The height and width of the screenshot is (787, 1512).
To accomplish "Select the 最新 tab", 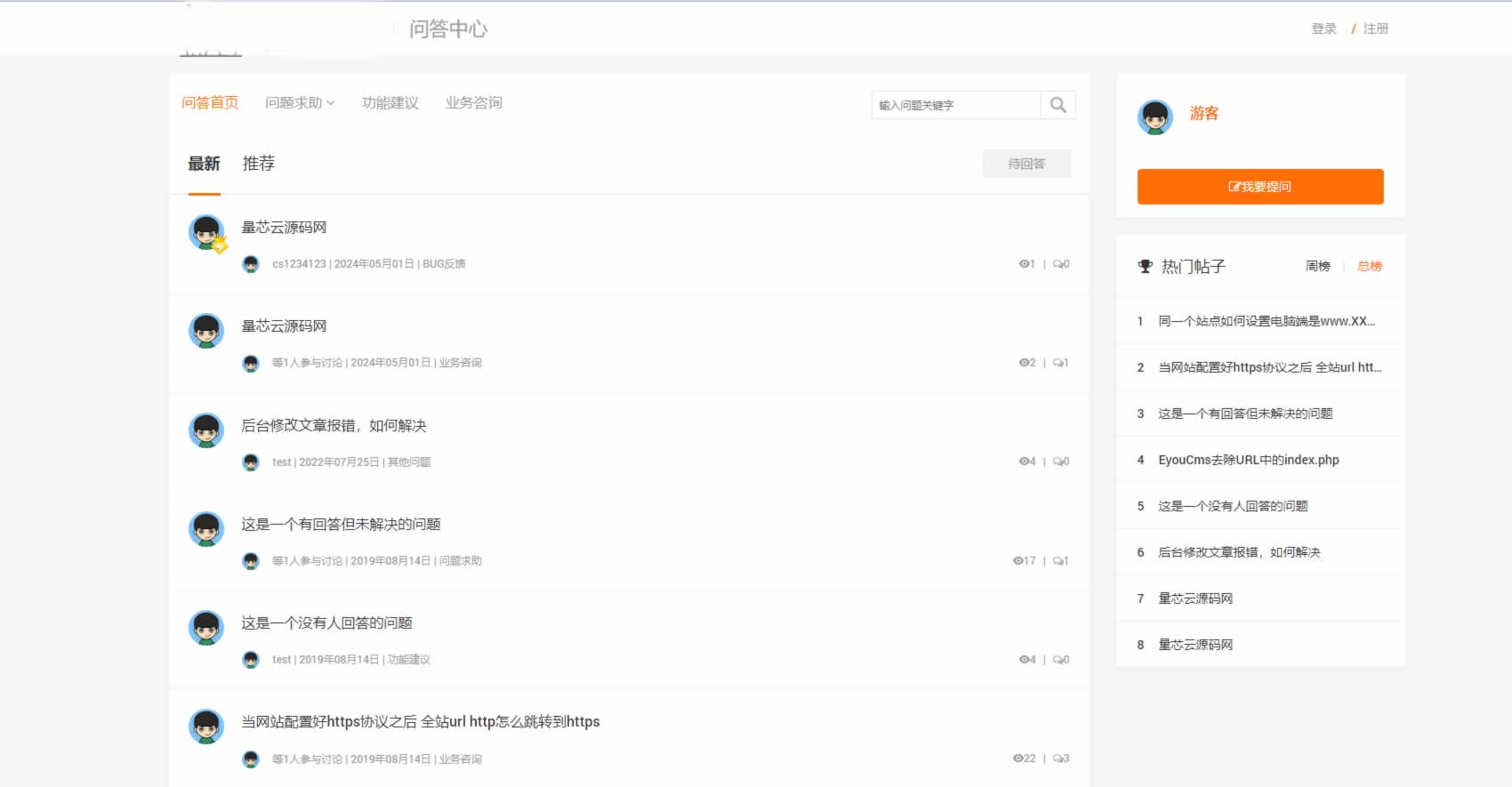I will click(x=204, y=164).
